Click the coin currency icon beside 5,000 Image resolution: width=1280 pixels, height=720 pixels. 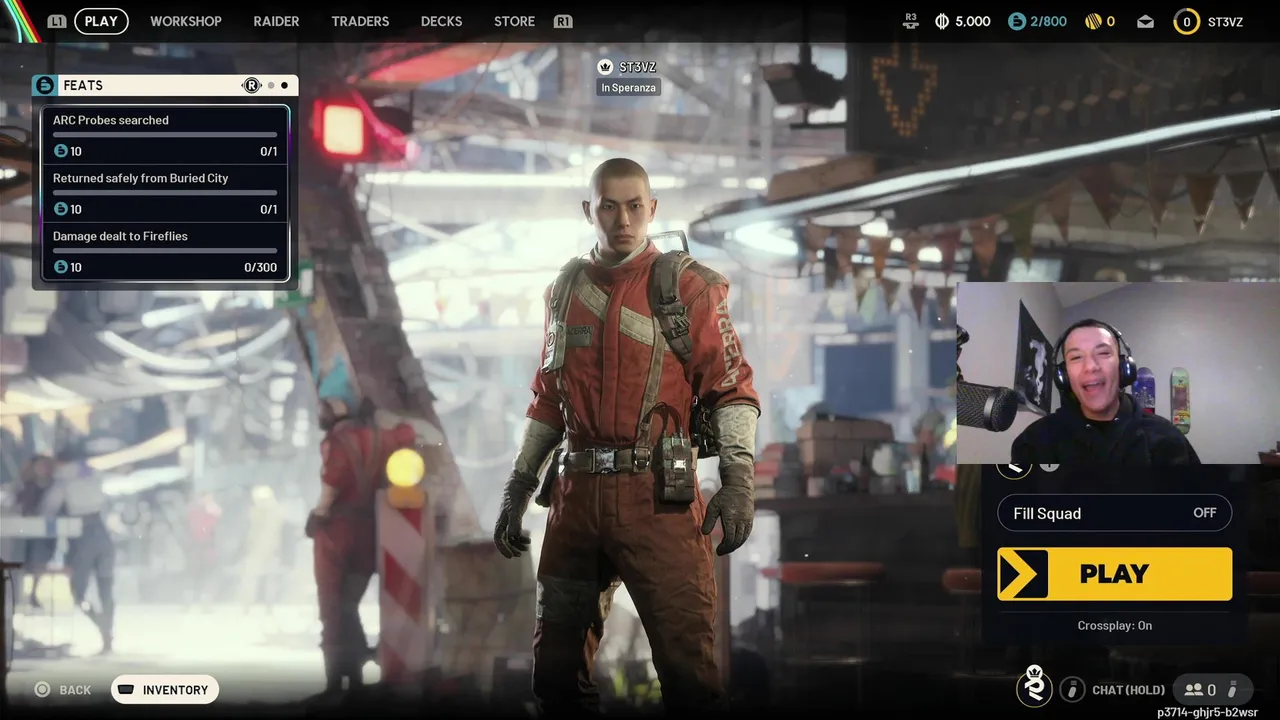[942, 21]
